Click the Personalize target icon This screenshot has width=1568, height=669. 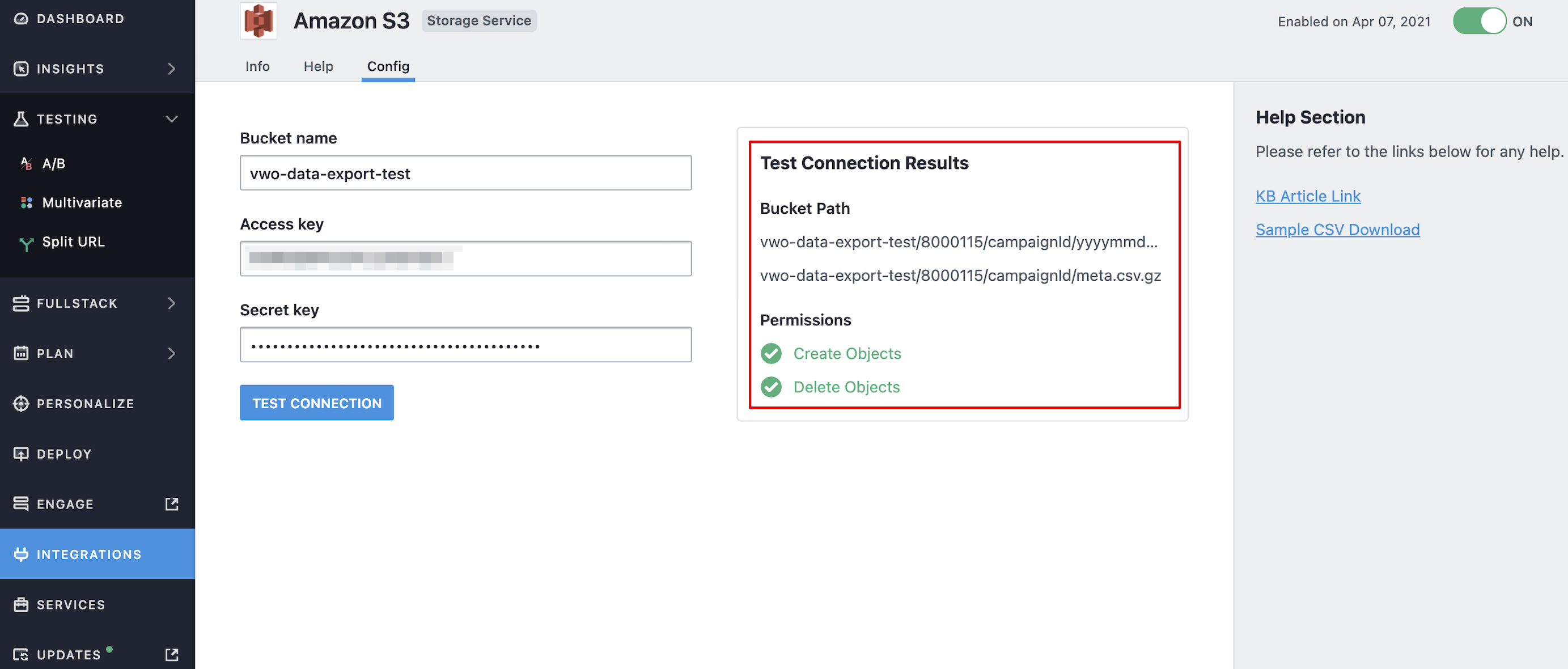click(x=21, y=404)
